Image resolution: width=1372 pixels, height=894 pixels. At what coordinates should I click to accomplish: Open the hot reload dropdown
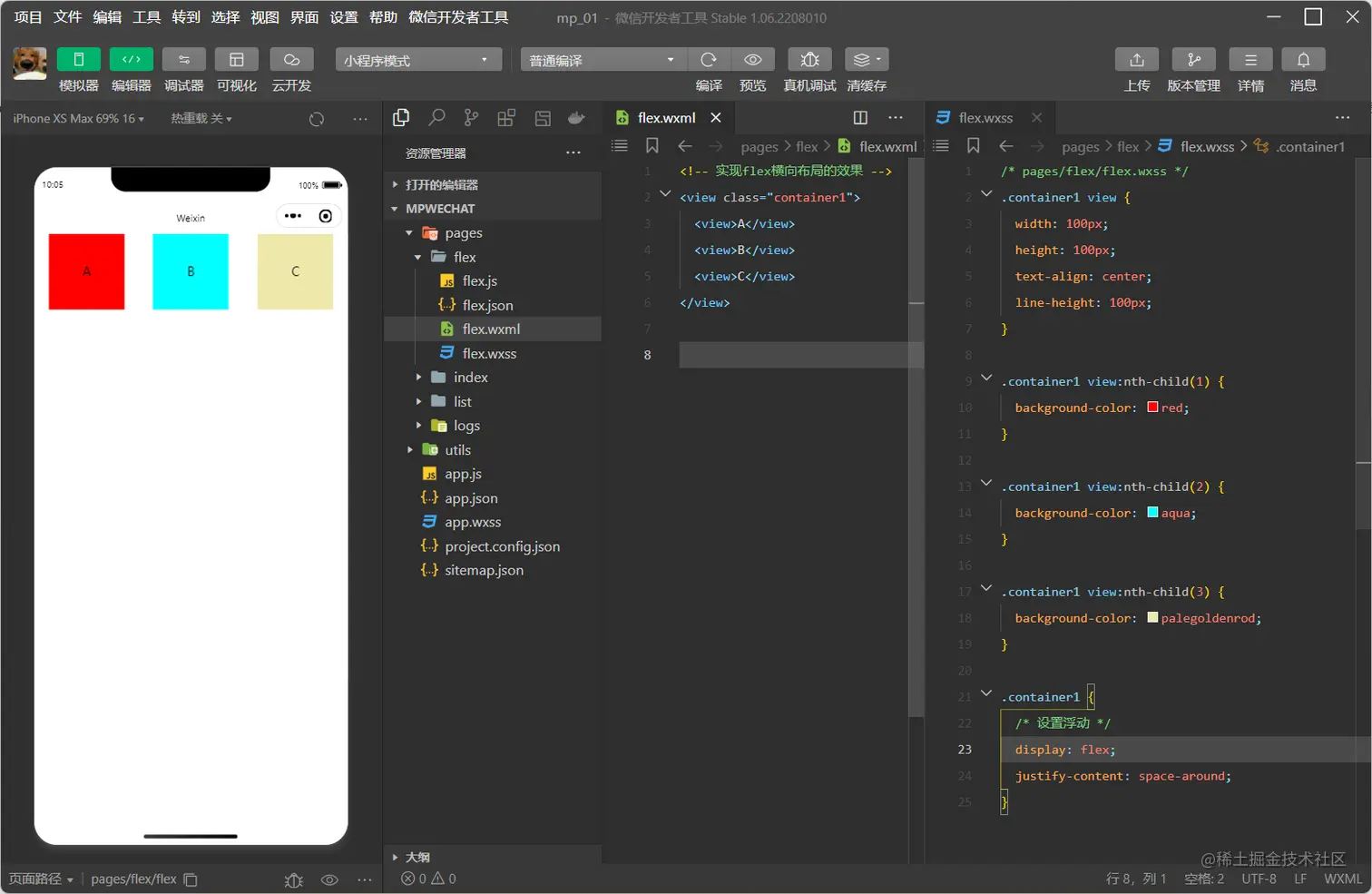pyautogui.click(x=201, y=119)
